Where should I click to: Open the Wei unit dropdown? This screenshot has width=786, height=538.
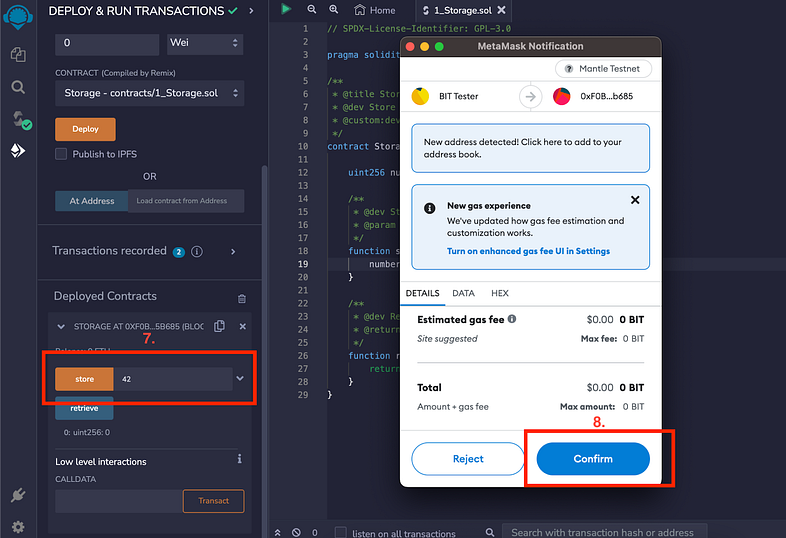pos(205,44)
